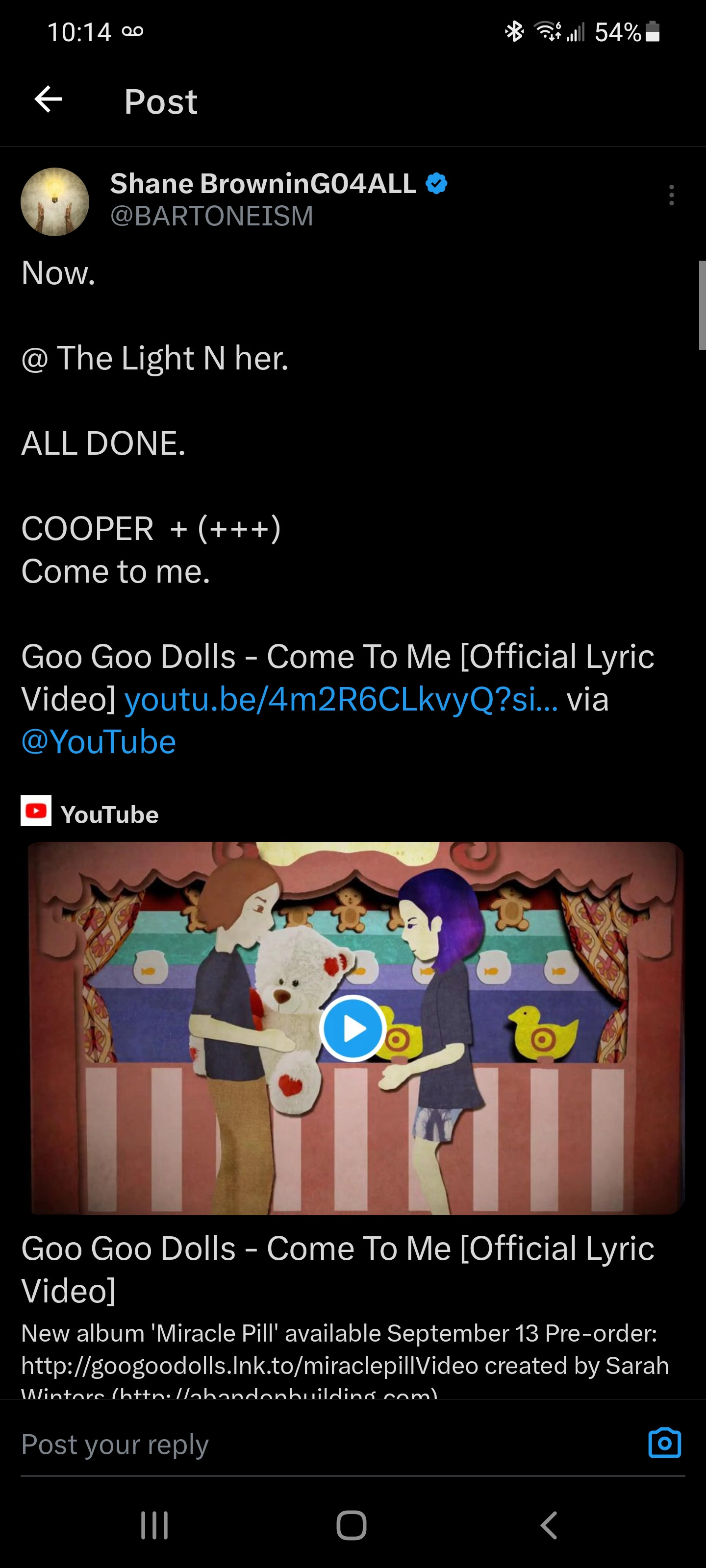Viewport: 706px width, 1568px height.
Task: Open Android recent apps button
Action: click(154, 1525)
